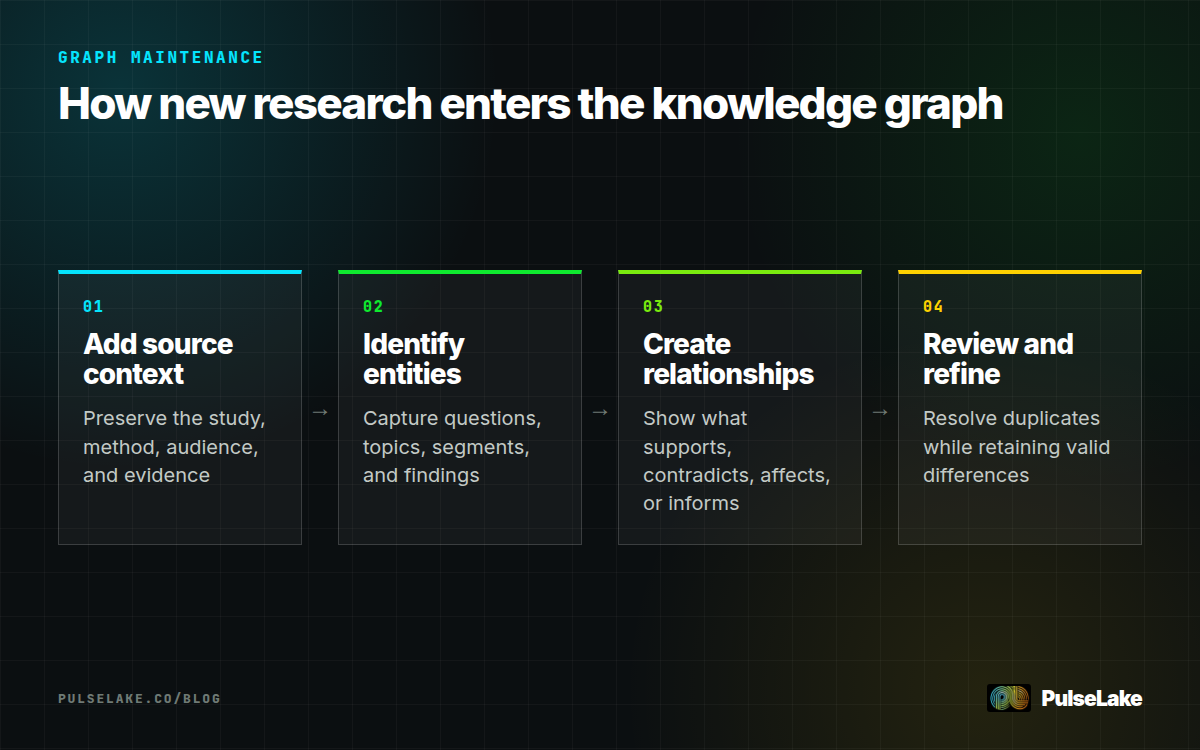Click the headline about the knowledge graph
Image resolution: width=1200 pixels, height=750 pixels.
click(x=530, y=104)
